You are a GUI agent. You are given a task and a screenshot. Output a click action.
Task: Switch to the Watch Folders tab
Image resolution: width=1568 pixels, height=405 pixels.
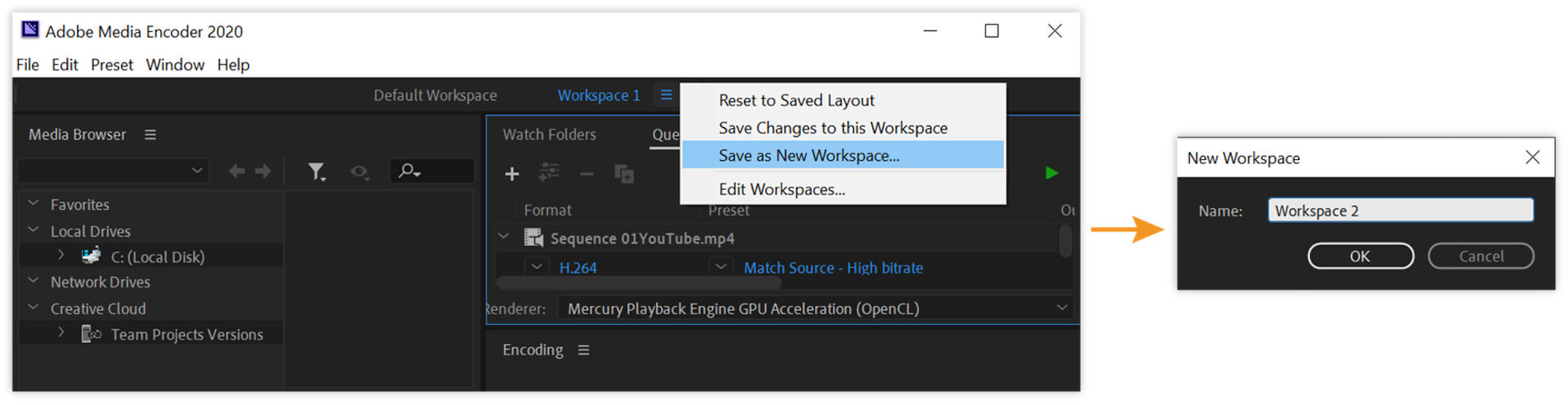[549, 135]
